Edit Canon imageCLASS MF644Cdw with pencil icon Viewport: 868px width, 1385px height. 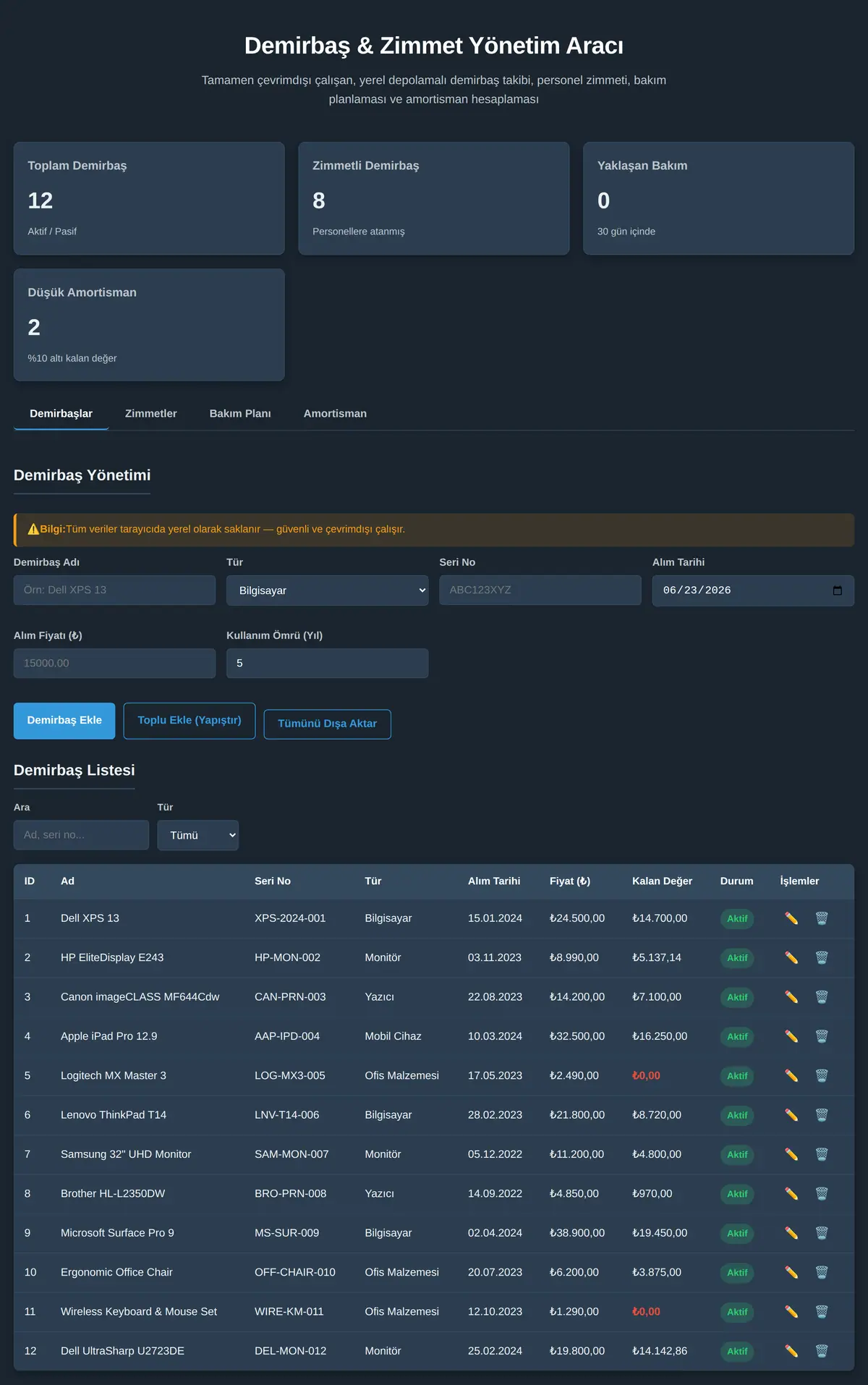(791, 997)
